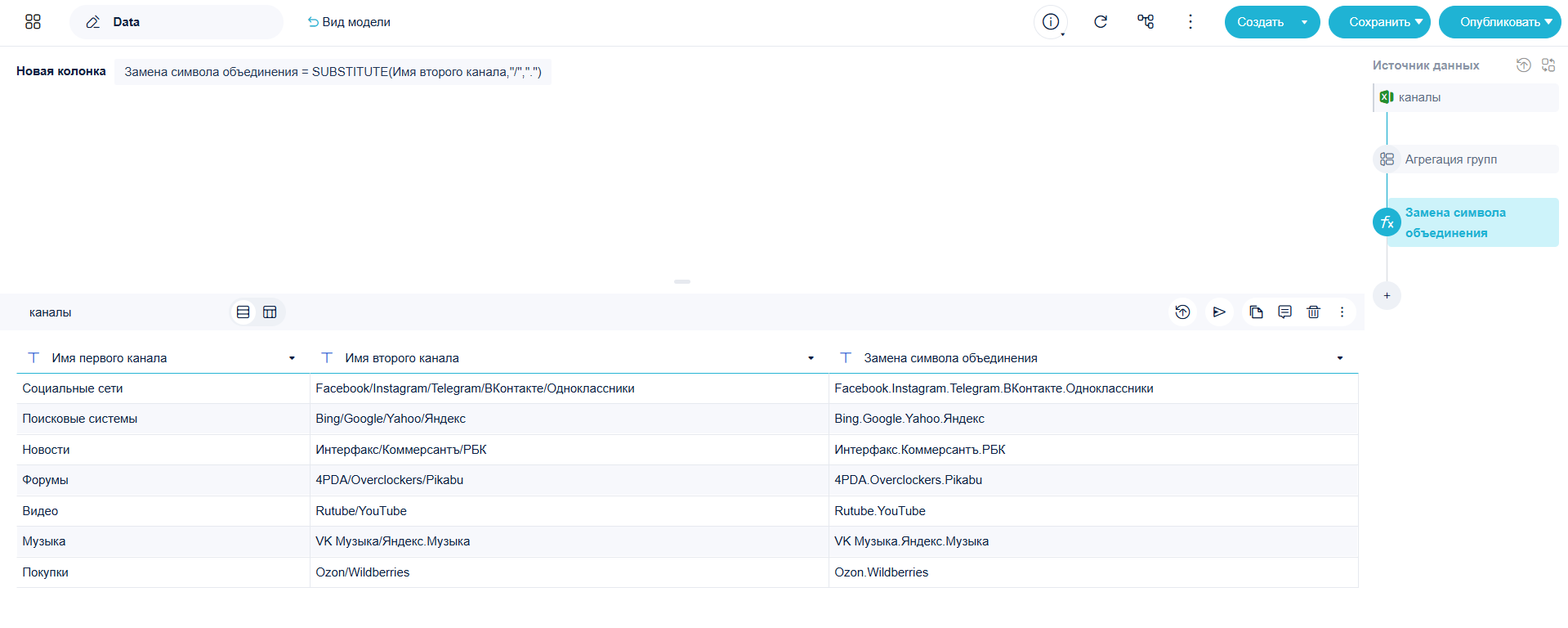Viewport: 1568px width, 628px height.
Task: Switch to table grid view toggle
Action: coord(270,312)
